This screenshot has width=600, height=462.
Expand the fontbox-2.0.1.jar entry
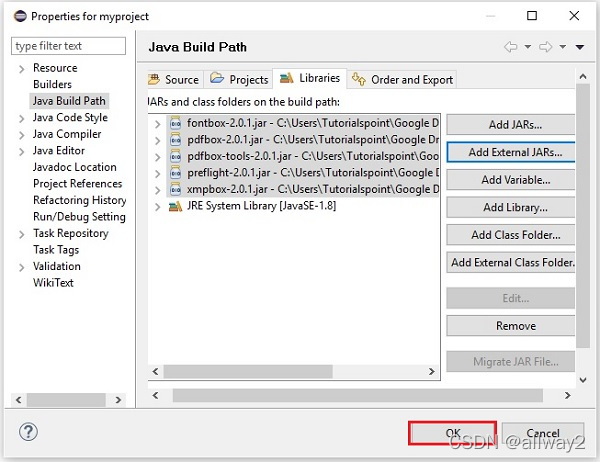[157, 124]
